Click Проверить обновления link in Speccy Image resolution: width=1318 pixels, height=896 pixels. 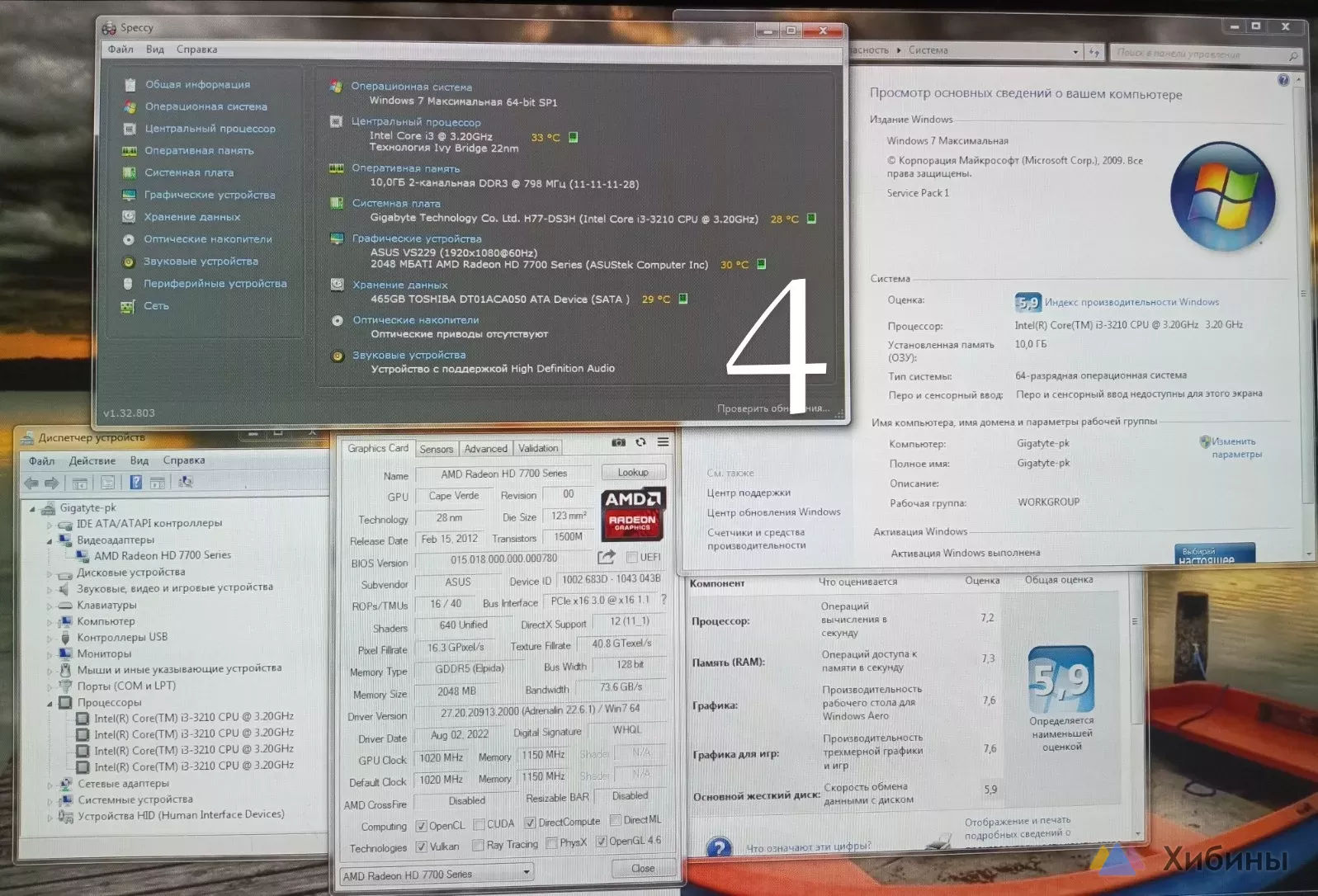point(772,408)
